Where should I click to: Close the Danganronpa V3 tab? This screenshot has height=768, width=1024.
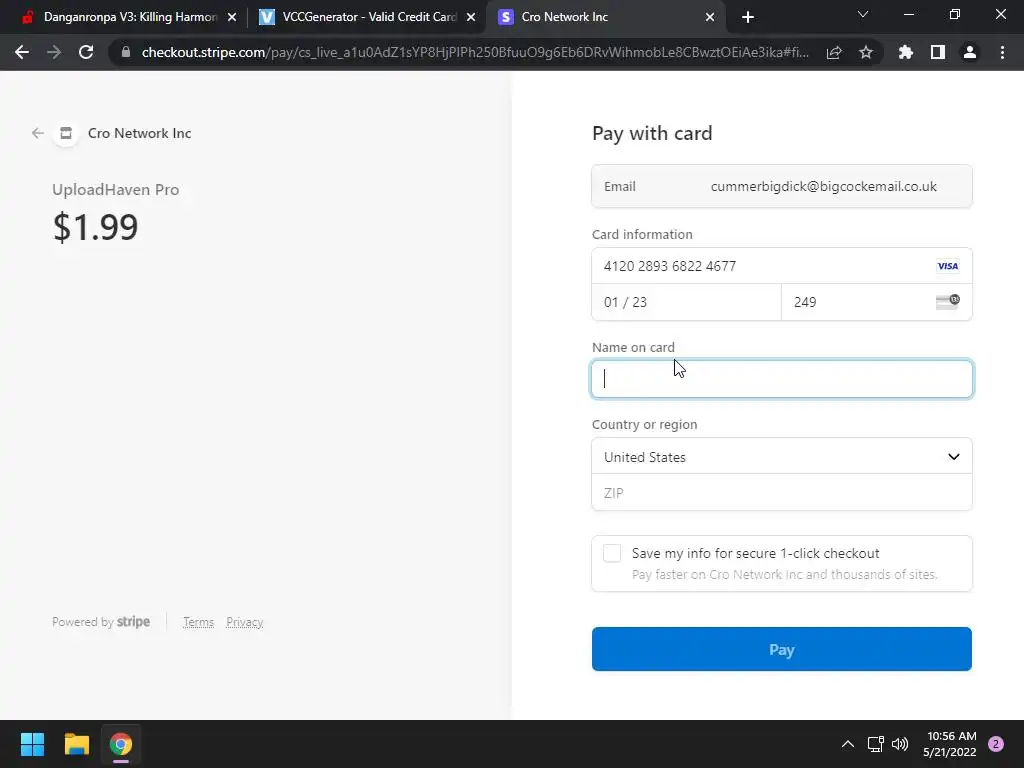tap(232, 17)
